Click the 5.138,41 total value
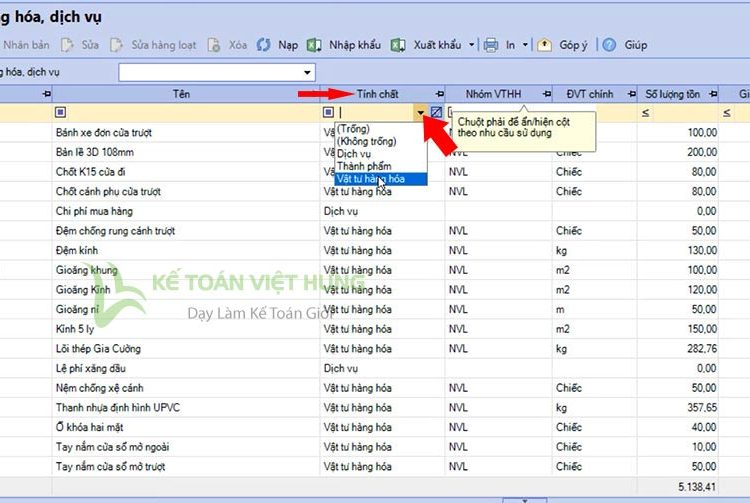The height and width of the screenshot is (503, 750). tap(697, 487)
